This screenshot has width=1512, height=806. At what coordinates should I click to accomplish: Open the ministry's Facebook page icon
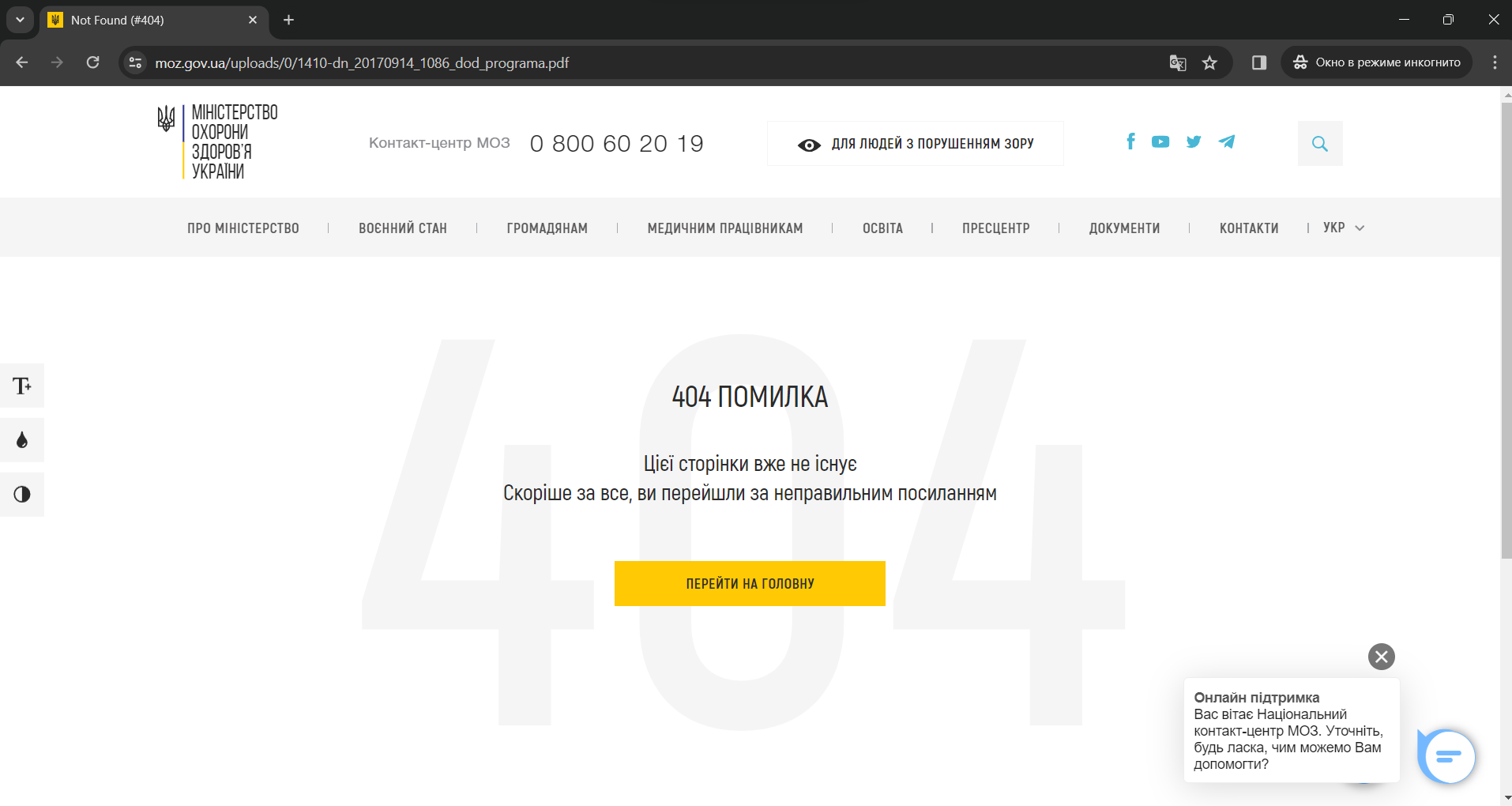[x=1130, y=141]
